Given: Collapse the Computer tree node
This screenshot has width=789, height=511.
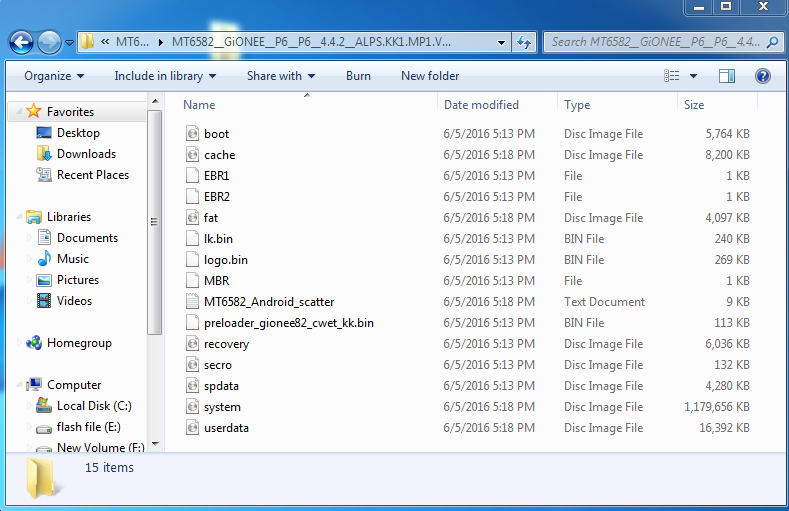Looking at the screenshot, I should pos(19,385).
